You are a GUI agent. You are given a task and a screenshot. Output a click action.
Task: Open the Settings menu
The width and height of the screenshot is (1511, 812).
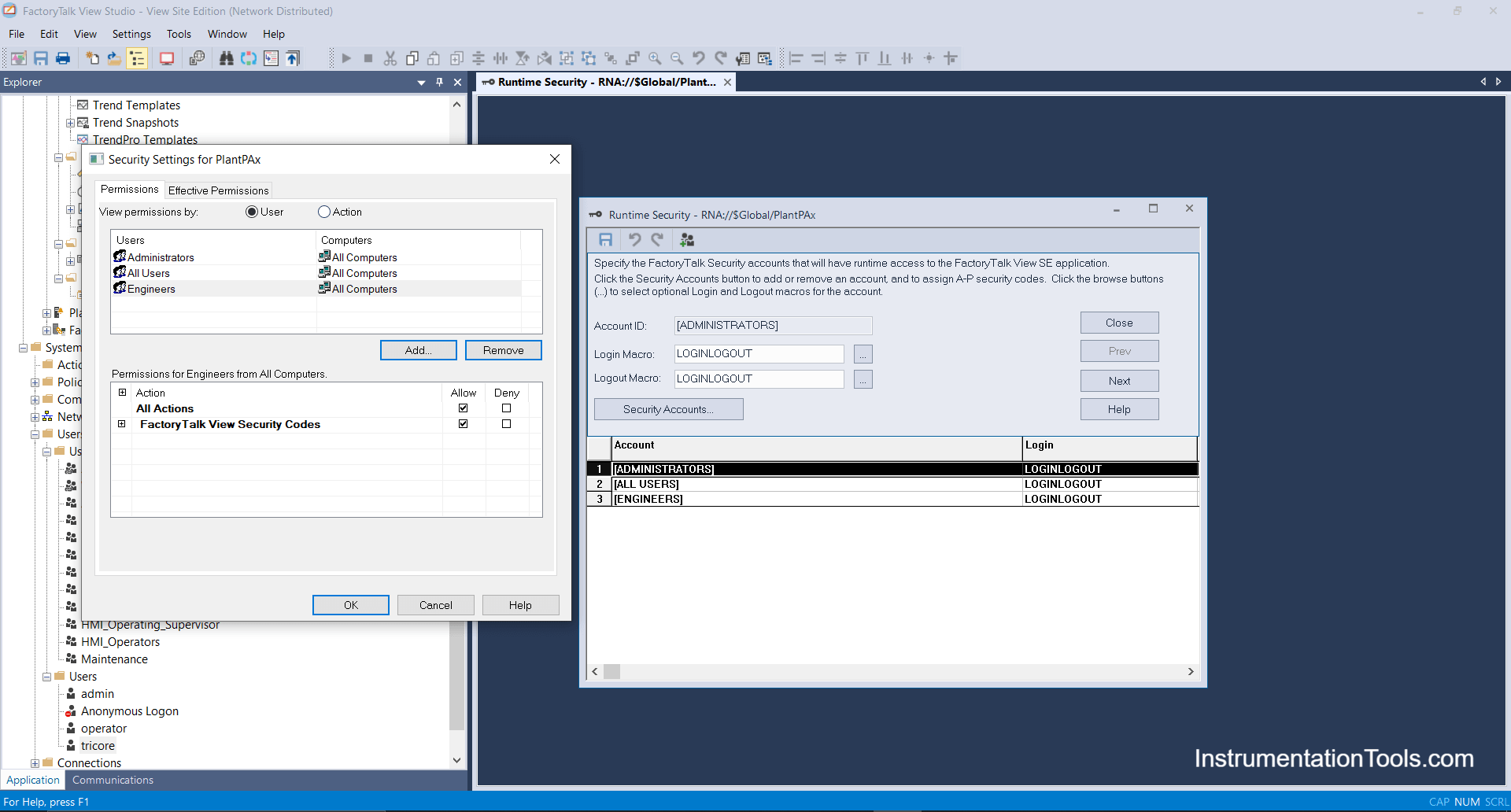click(x=131, y=34)
